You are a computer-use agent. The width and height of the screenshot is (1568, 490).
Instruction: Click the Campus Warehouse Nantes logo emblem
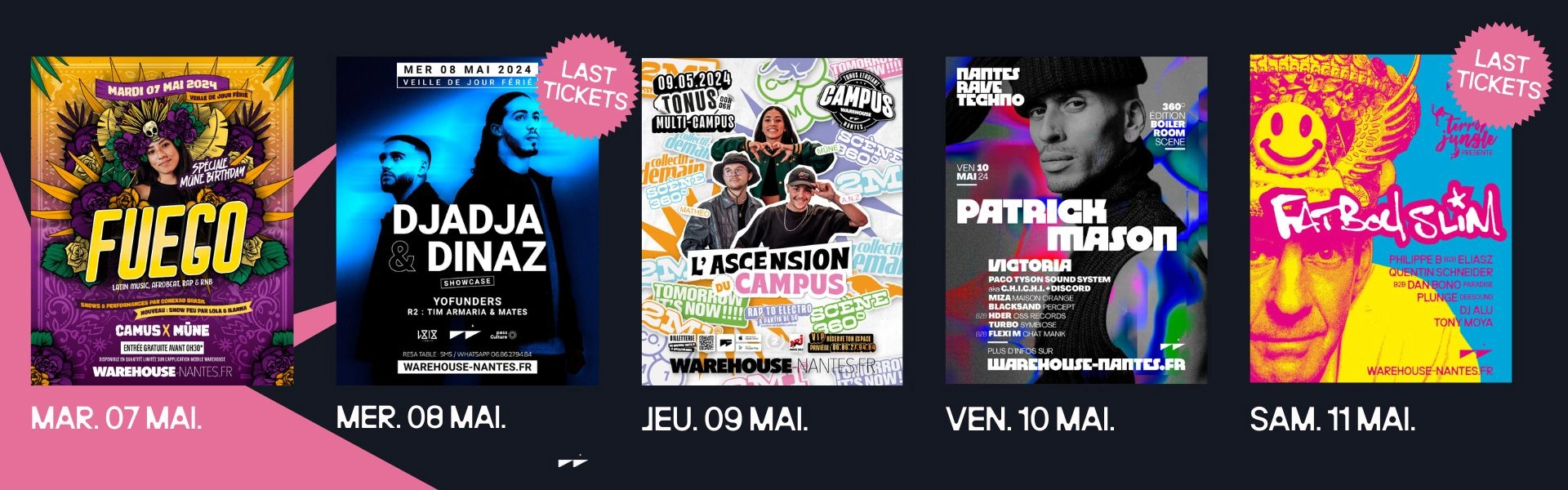point(856,101)
